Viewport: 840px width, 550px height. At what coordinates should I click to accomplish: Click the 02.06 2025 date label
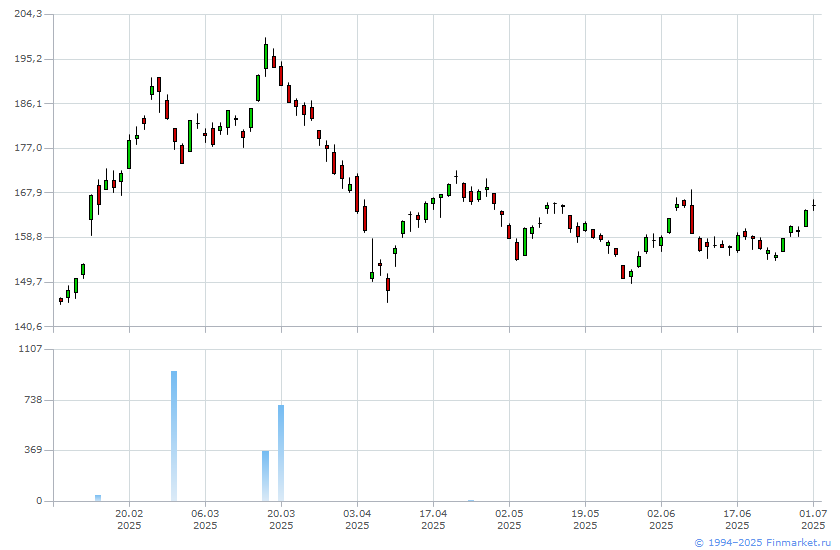[662, 519]
